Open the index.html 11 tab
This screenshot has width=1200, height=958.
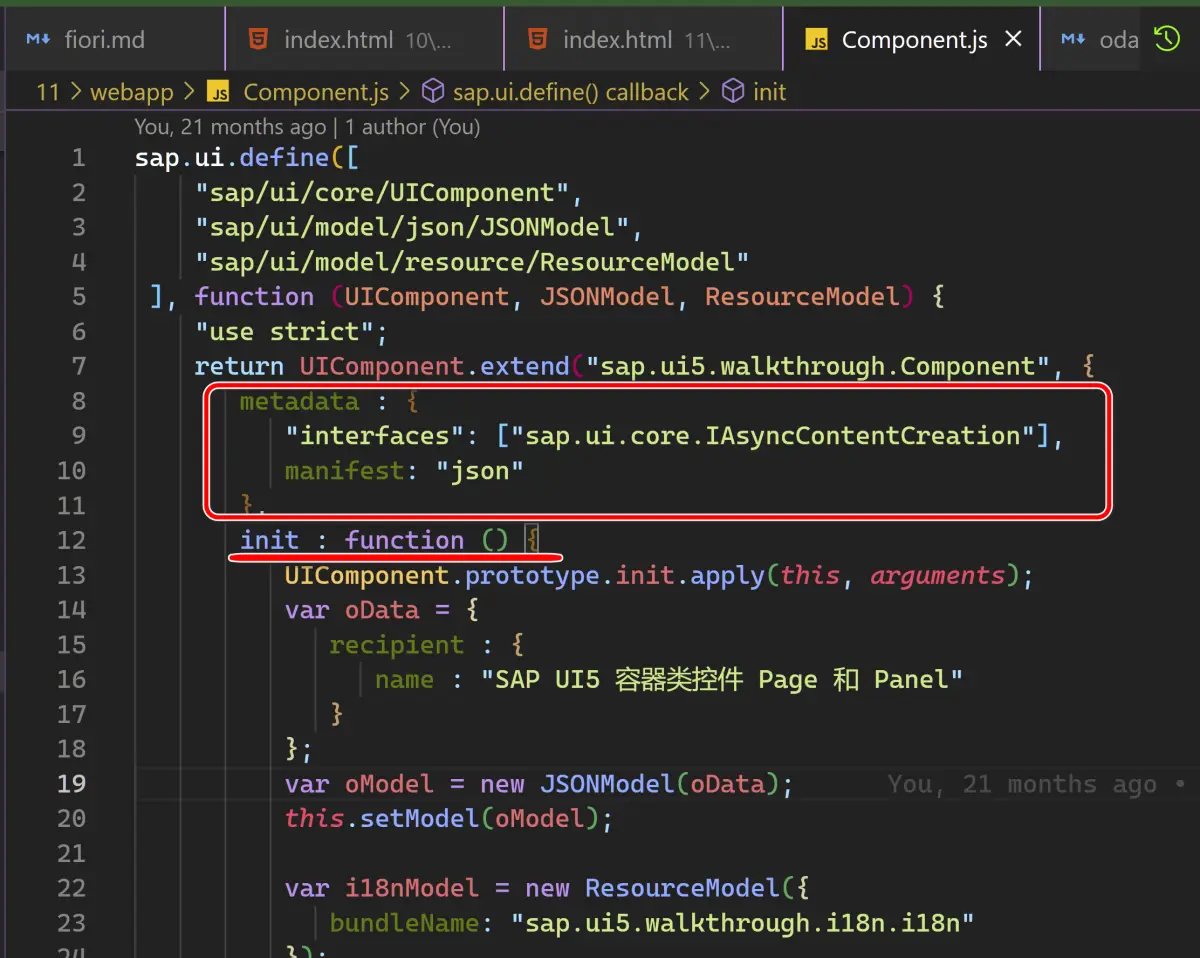click(644, 40)
